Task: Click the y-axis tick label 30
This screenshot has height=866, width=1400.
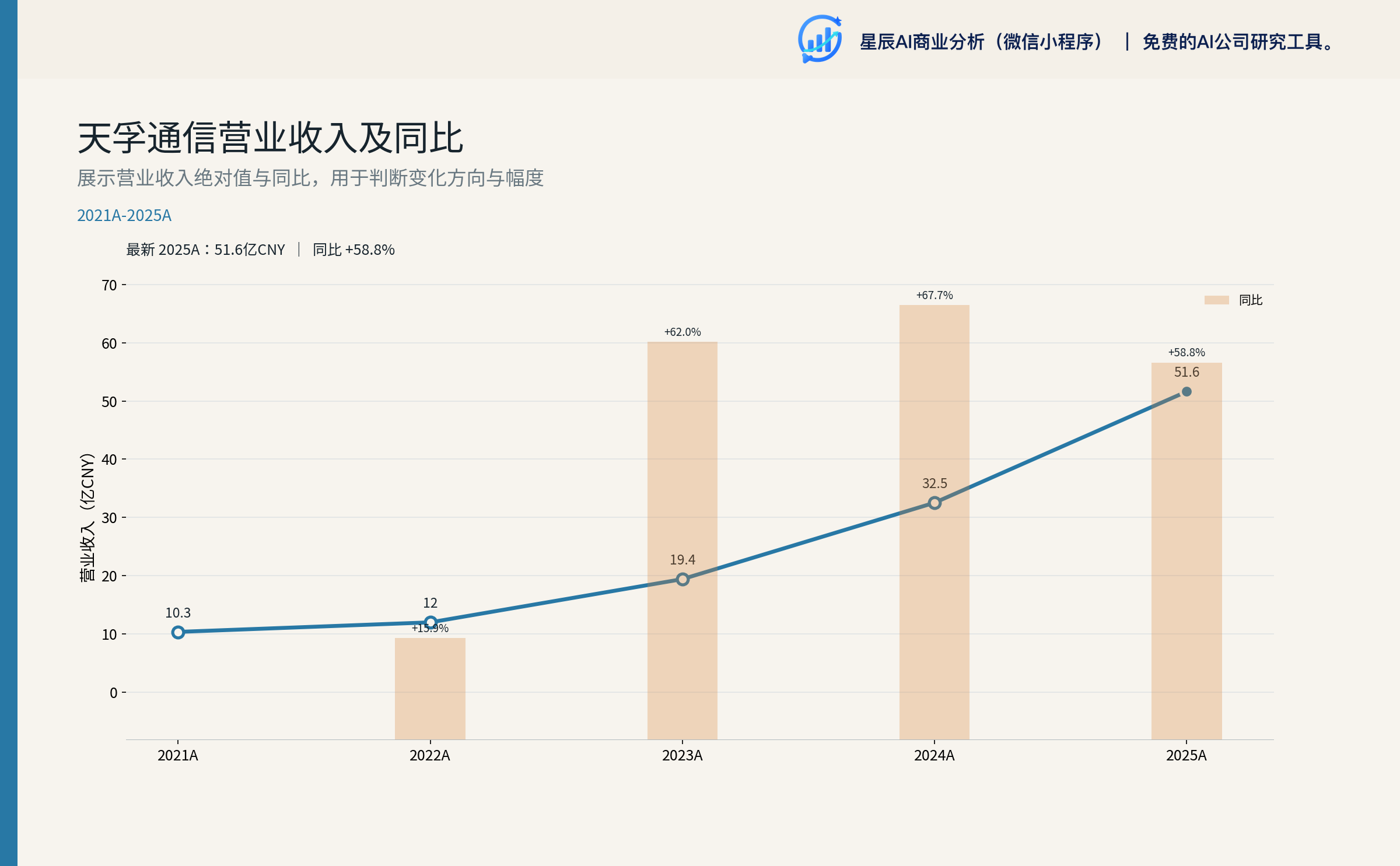Action: click(x=110, y=518)
